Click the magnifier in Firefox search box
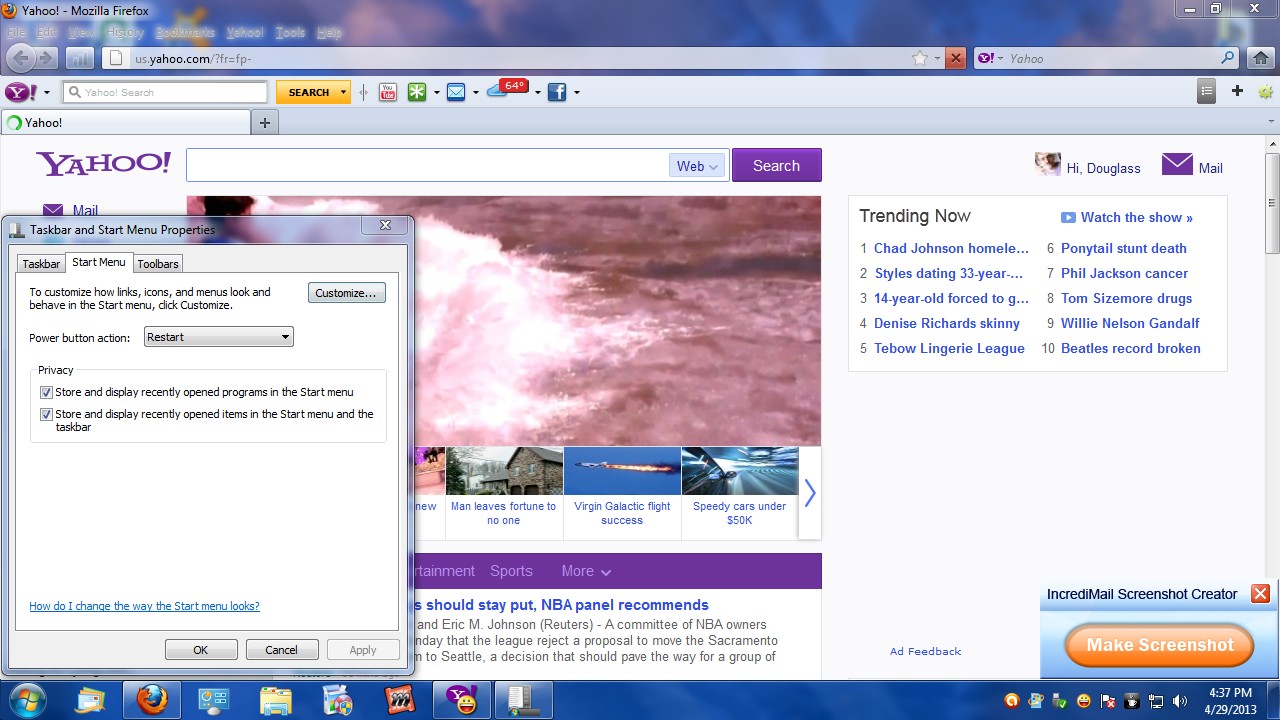Image resolution: width=1280 pixels, height=720 pixels. point(1227,58)
